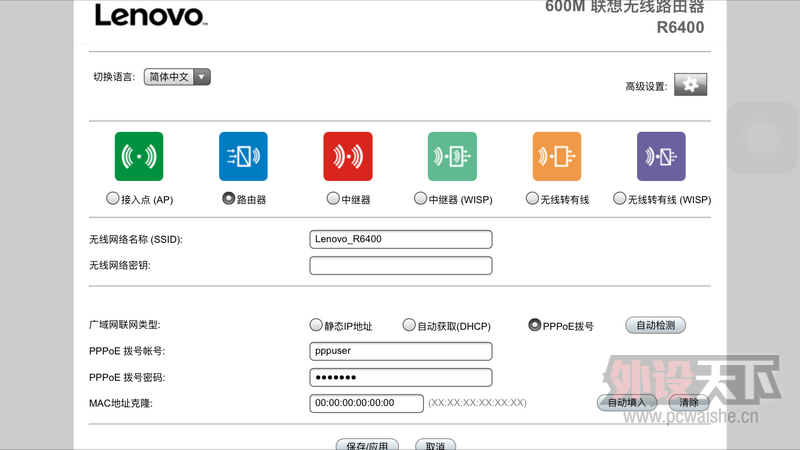Click the 取消 button
The image size is (800, 450).
pyautogui.click(x=435, y=445)
